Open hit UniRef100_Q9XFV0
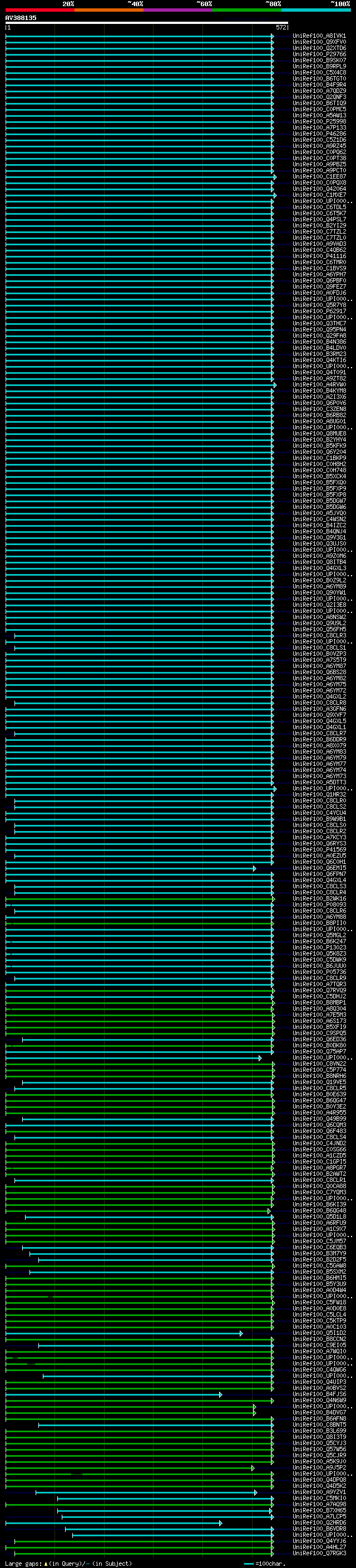356x1568 pixels. [x=319, y=42]
